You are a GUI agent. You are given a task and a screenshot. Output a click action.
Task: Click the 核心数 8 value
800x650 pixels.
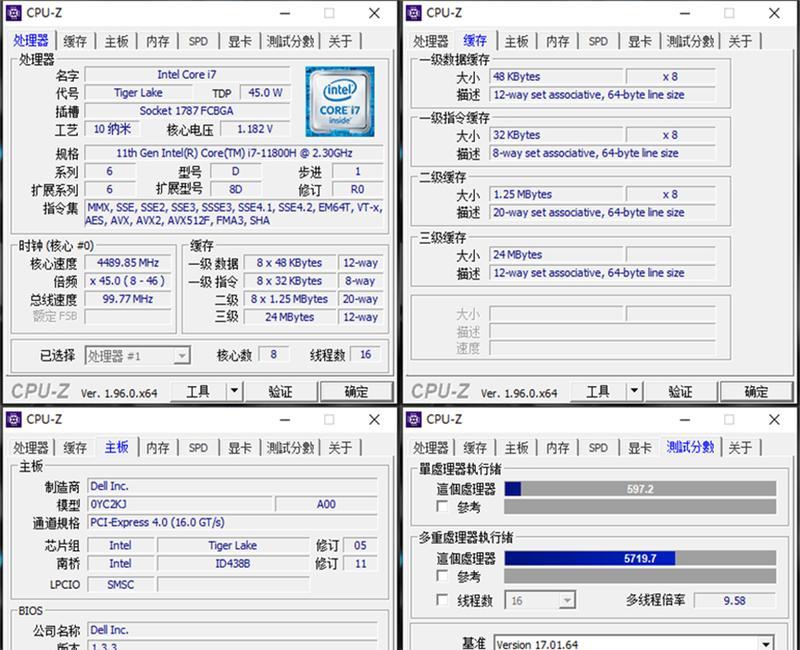[x=274, y=355]
